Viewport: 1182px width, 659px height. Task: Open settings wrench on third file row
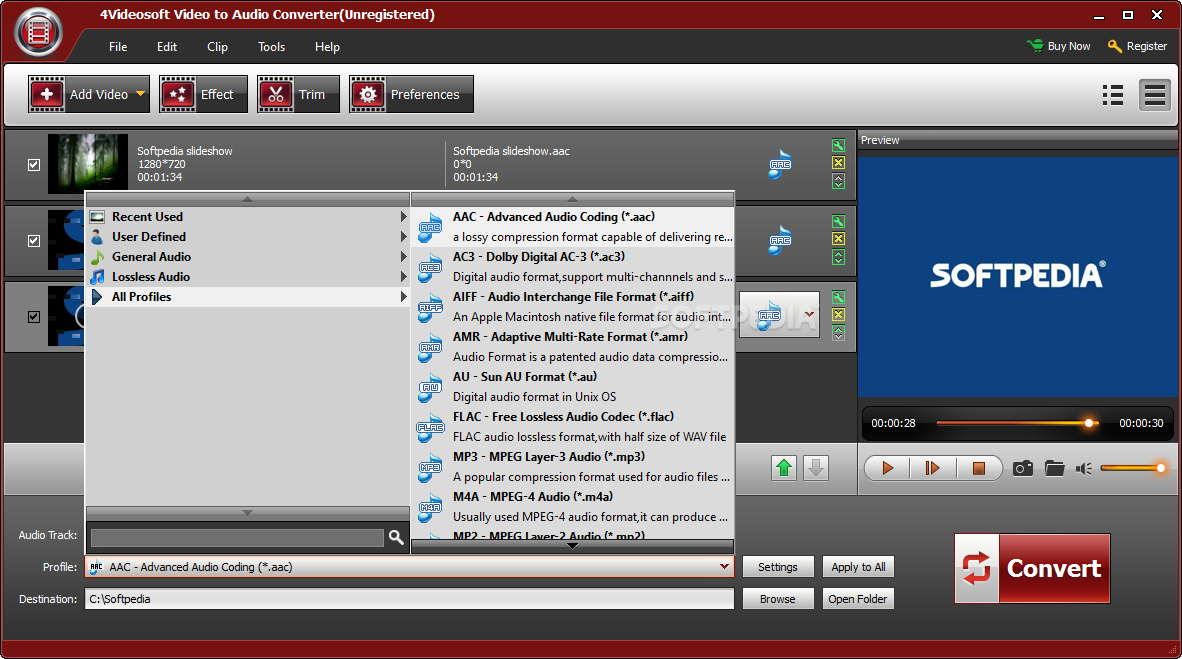[838, 297]
